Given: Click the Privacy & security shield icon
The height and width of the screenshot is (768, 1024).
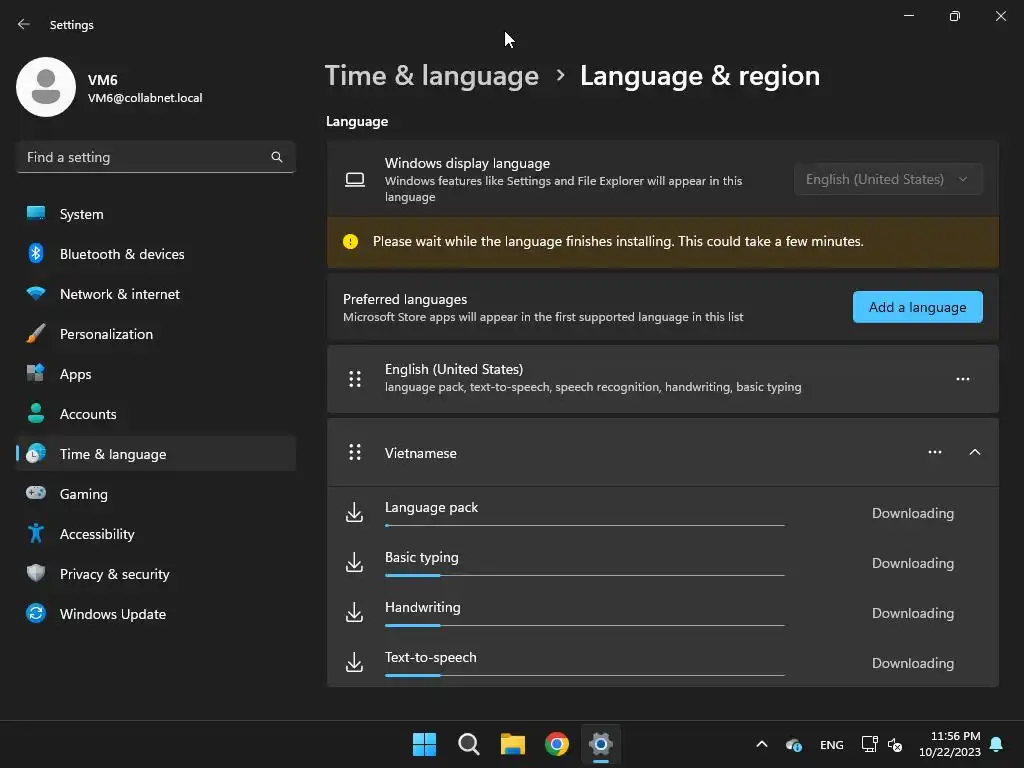Looking at the screenshot, I should [36, 573].
